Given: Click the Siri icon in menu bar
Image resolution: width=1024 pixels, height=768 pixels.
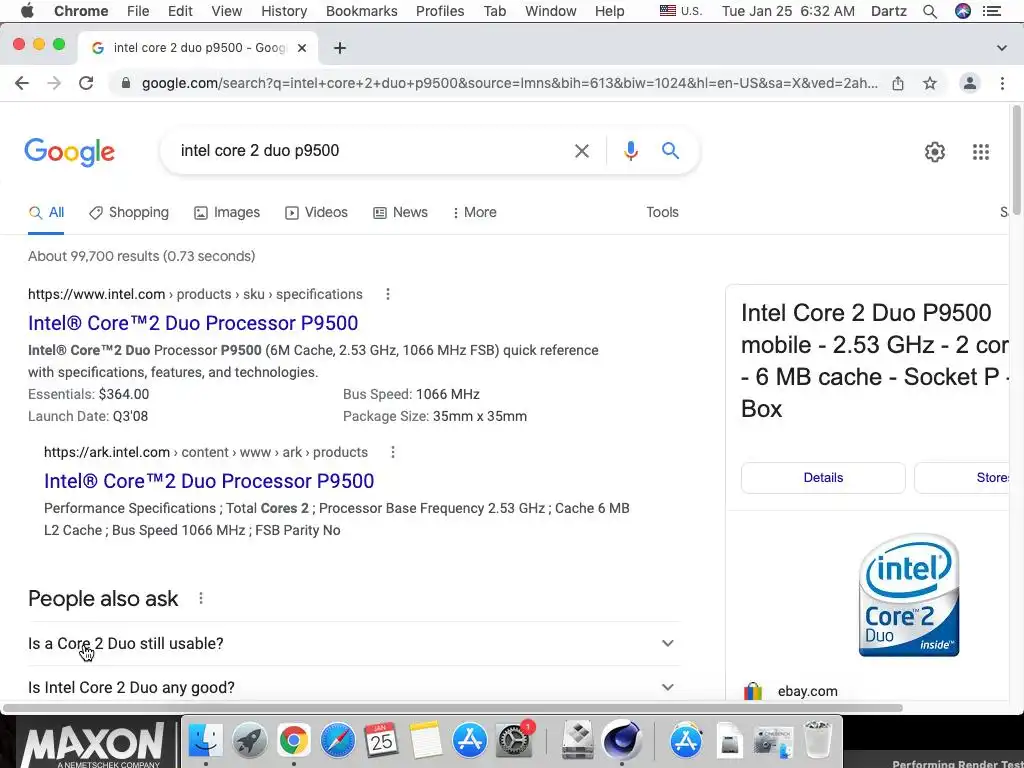Looking at the screenshot, I should click(963, 11).
